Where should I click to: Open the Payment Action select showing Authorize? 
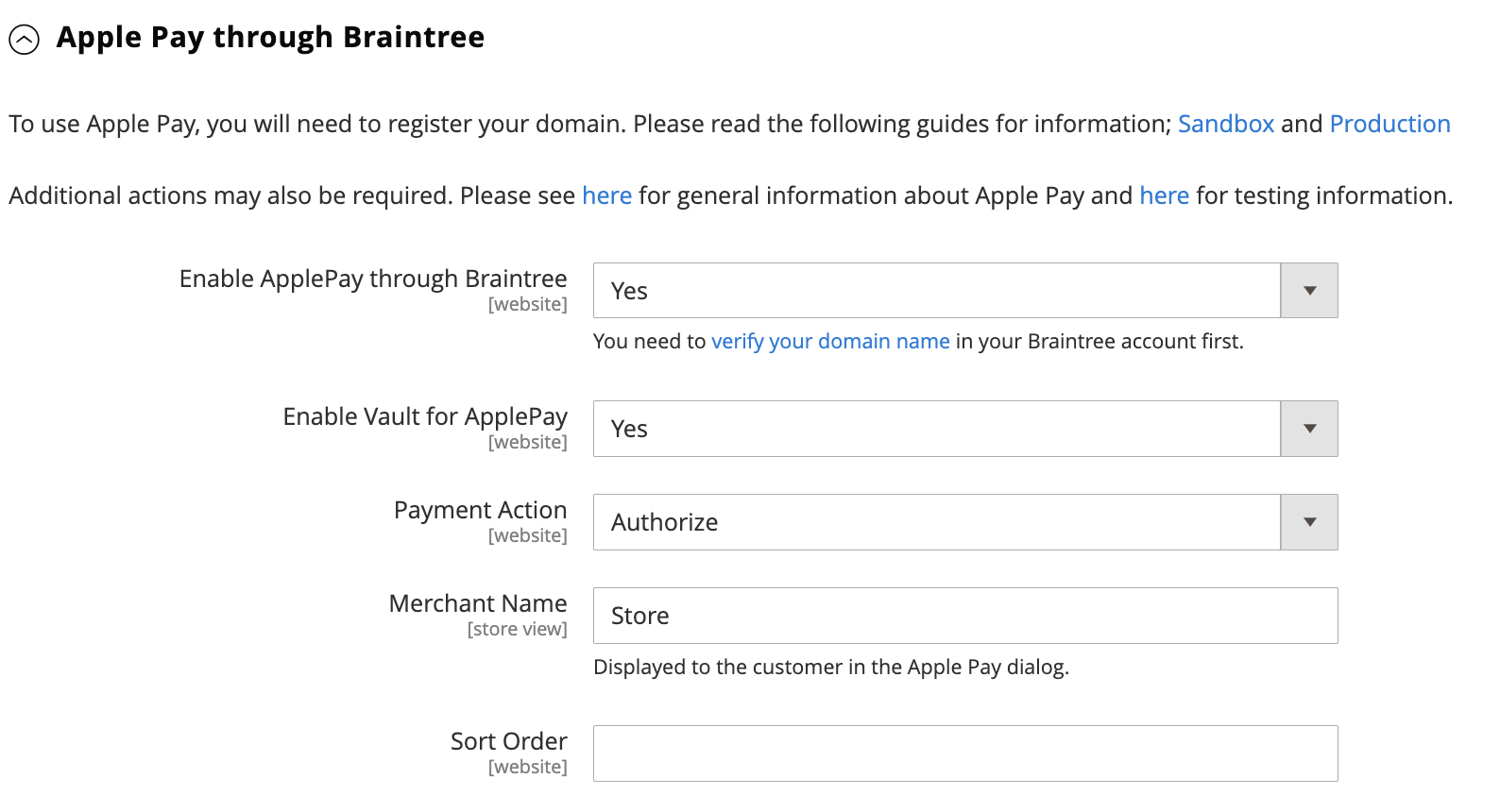point(935,522)
